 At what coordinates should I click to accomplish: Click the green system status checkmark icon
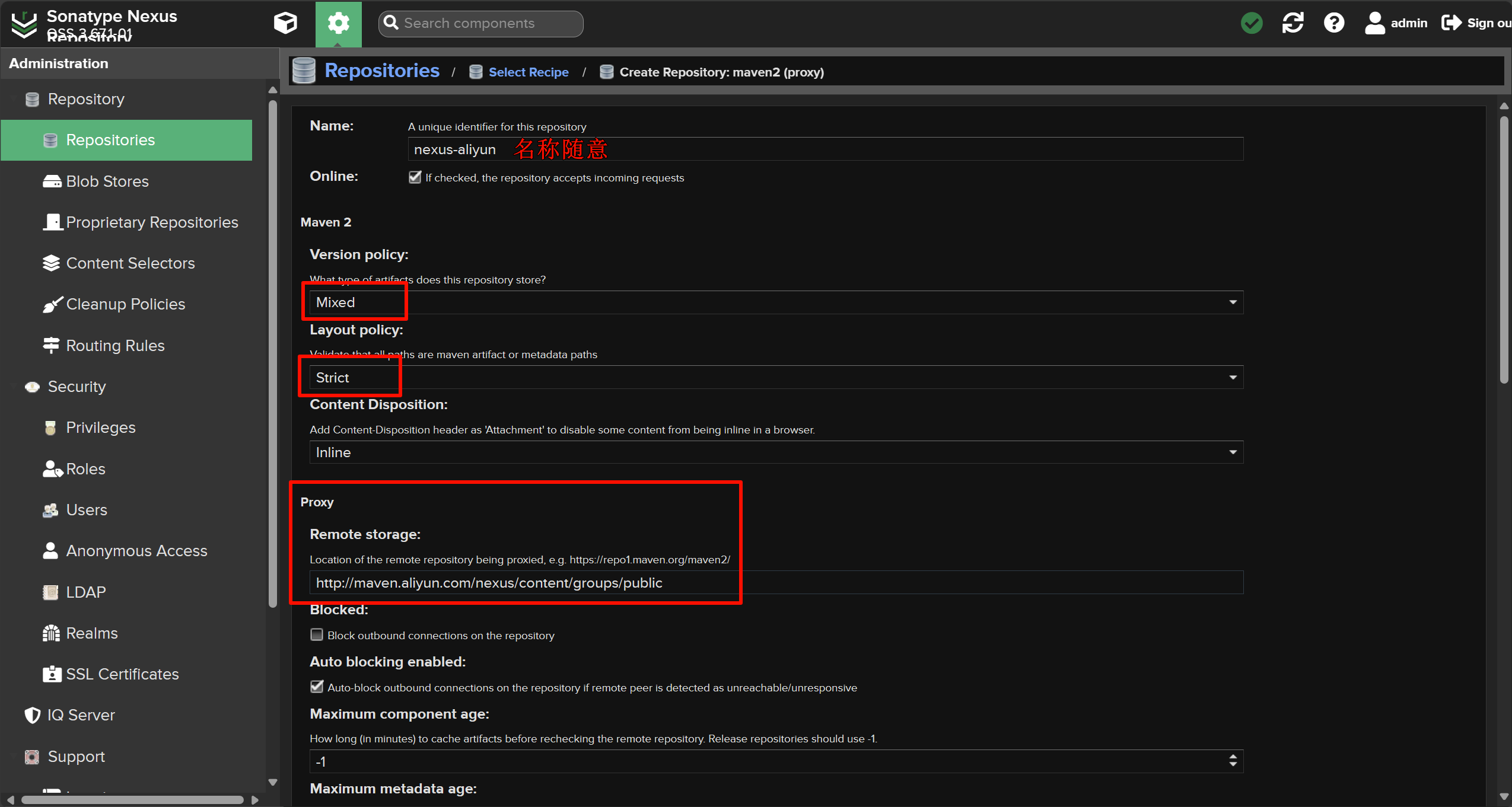pos(1252,23)
